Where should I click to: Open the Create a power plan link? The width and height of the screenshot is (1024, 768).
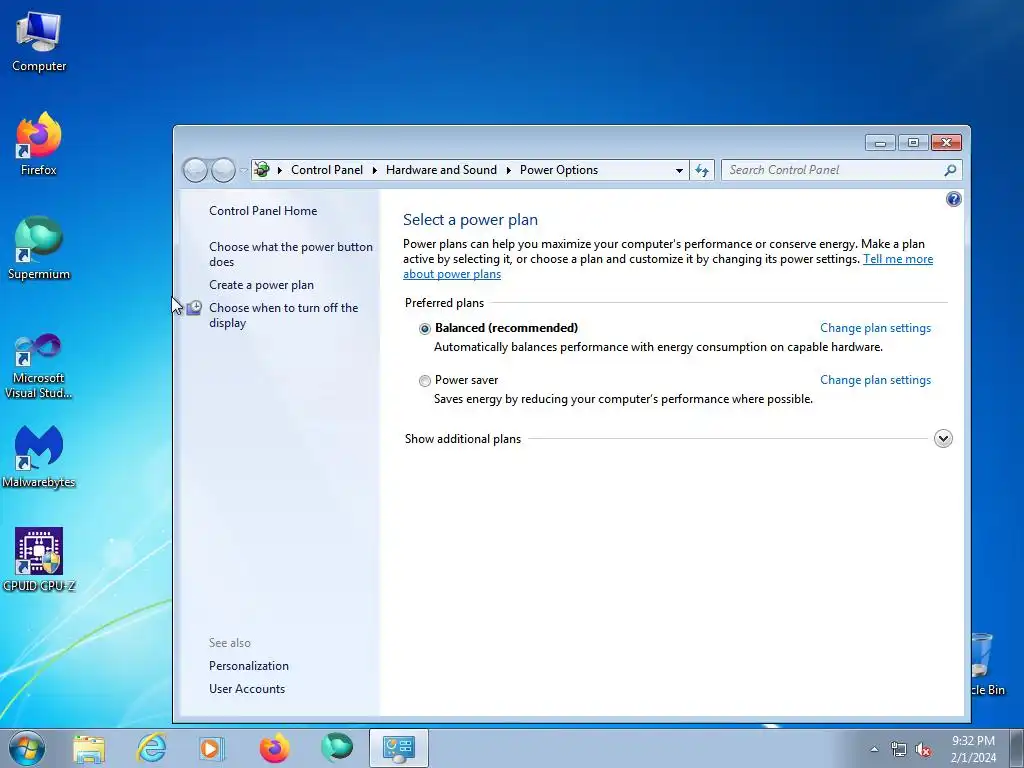click(261, 285)
